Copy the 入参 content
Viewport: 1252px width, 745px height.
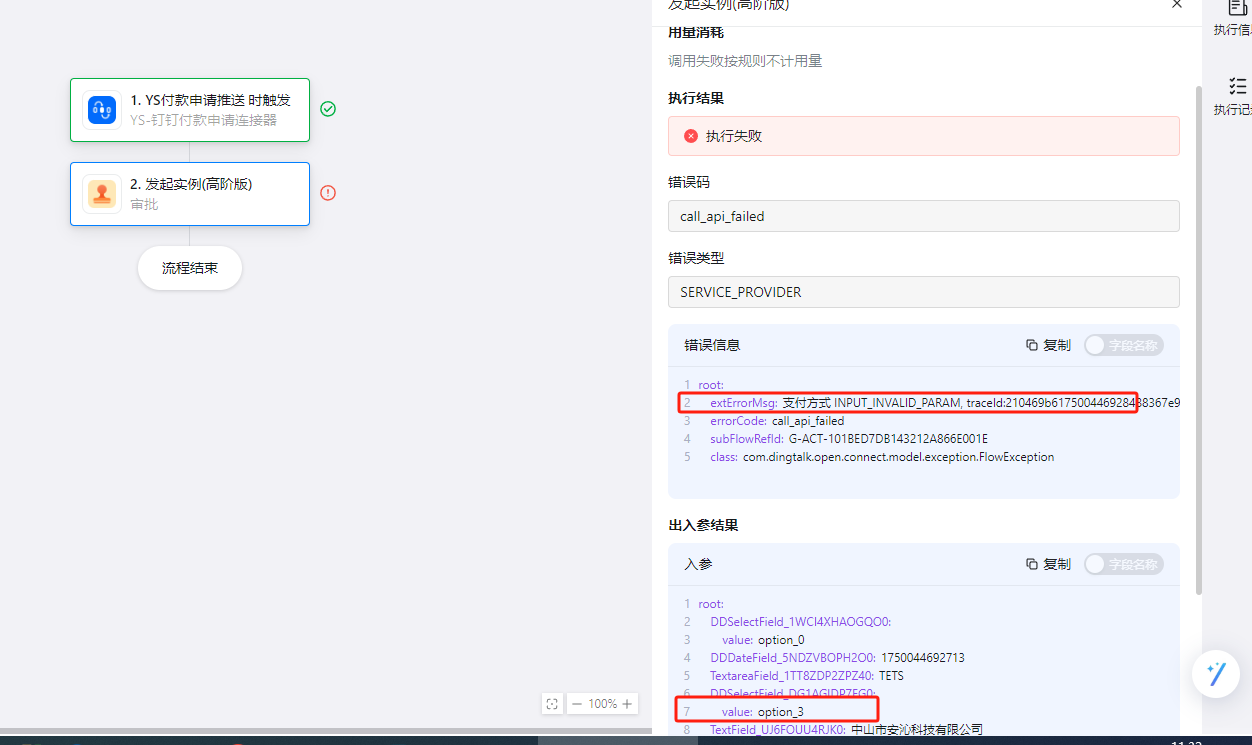(x=1048, y=564)
